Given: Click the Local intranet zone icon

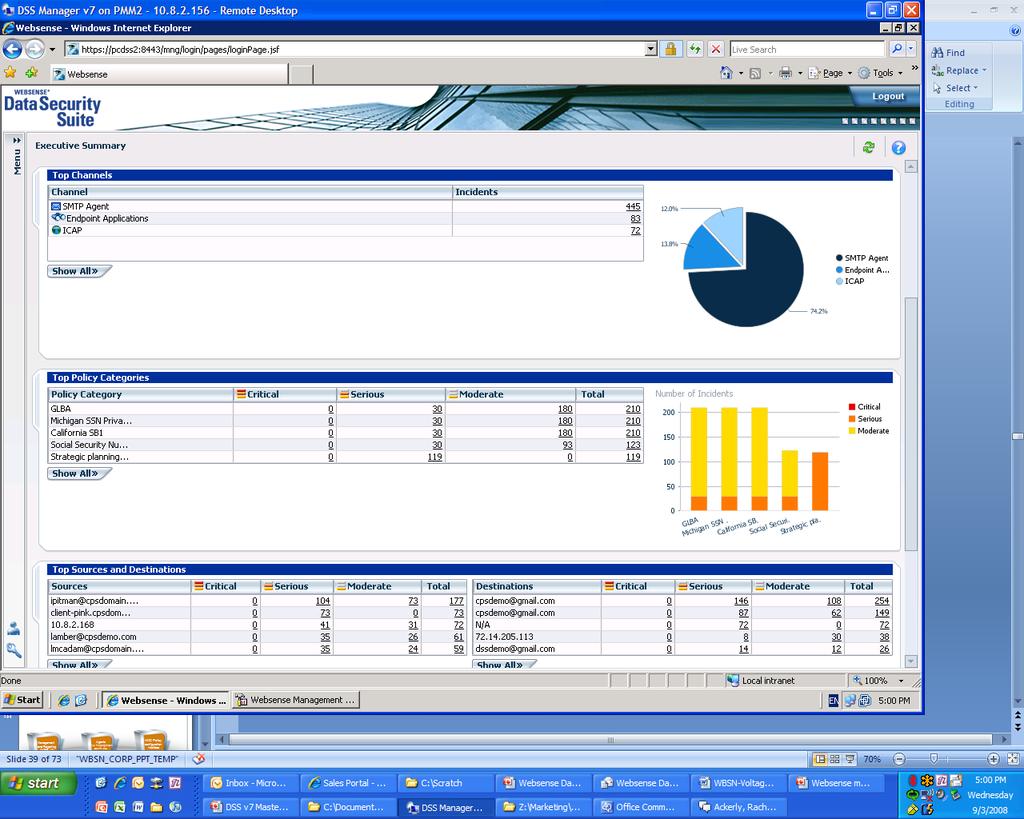Looking at the screenshot, I should (x=733, y=680).
